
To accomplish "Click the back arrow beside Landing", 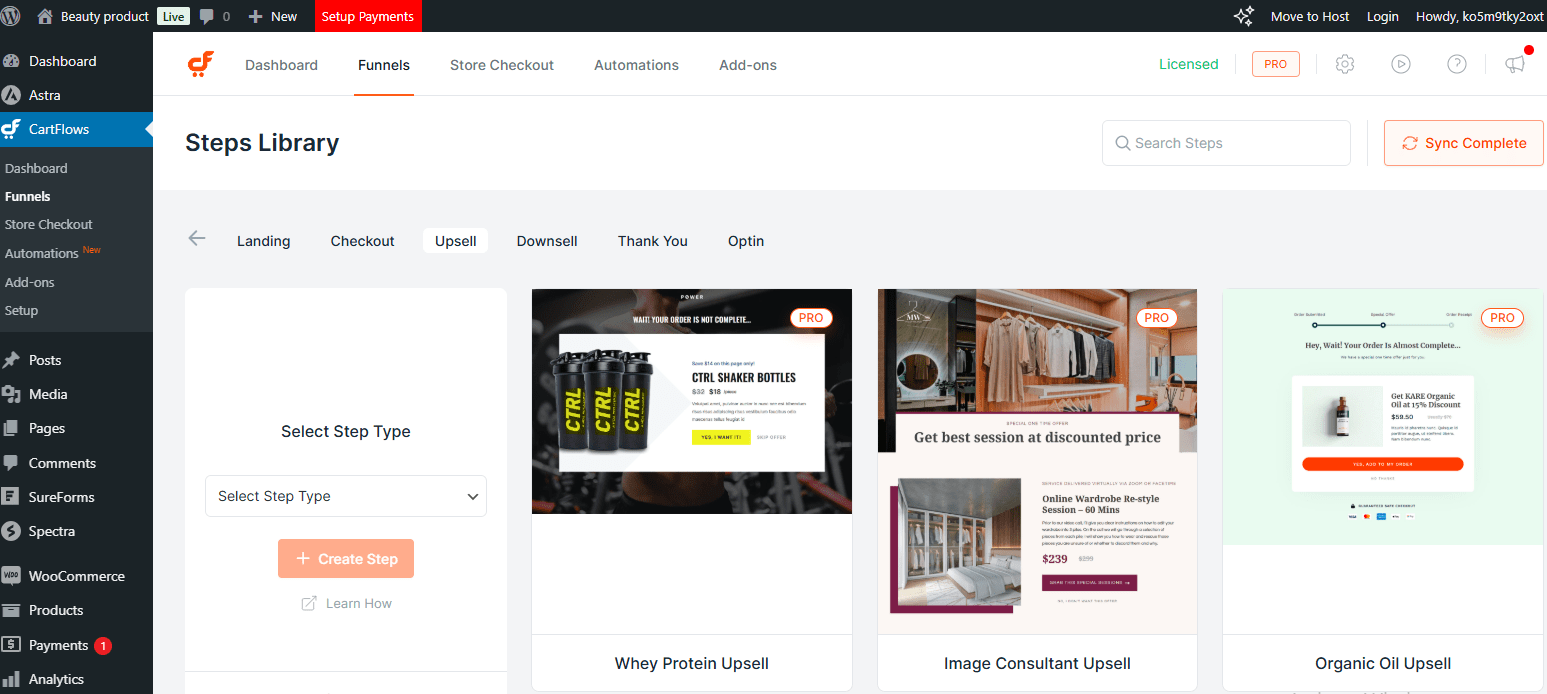I will pyautogui.click(x=197, y=239).
